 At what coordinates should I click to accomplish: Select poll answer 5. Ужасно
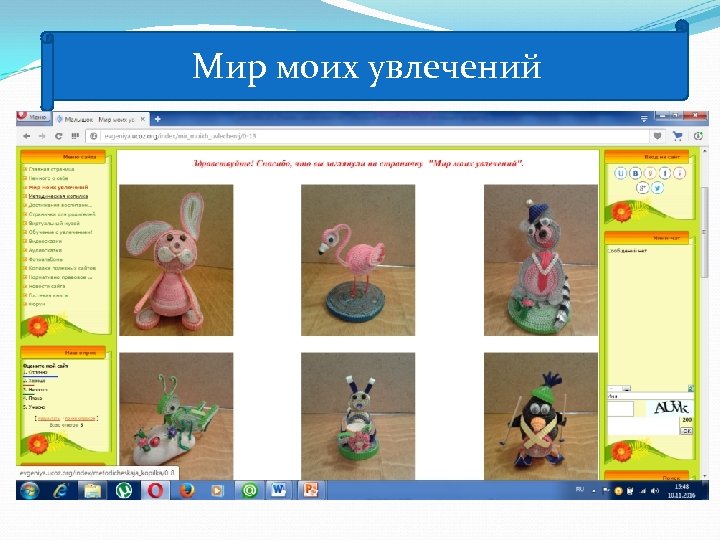(x=34, y=407)
